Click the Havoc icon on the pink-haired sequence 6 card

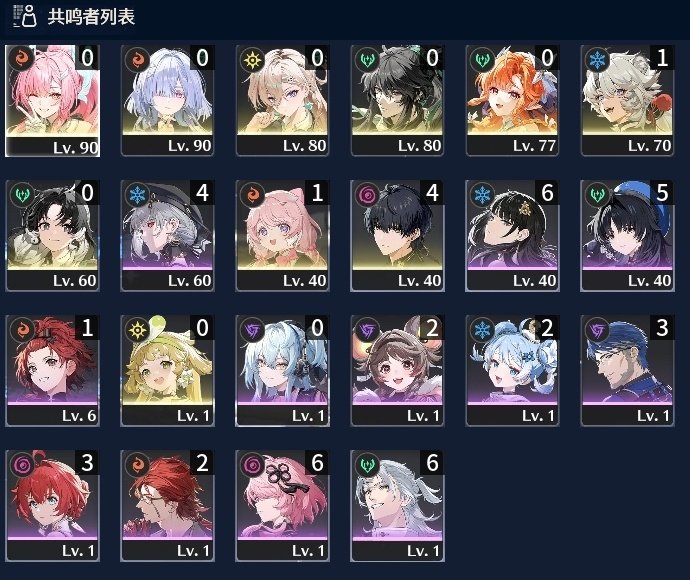(x=252, y=465)
